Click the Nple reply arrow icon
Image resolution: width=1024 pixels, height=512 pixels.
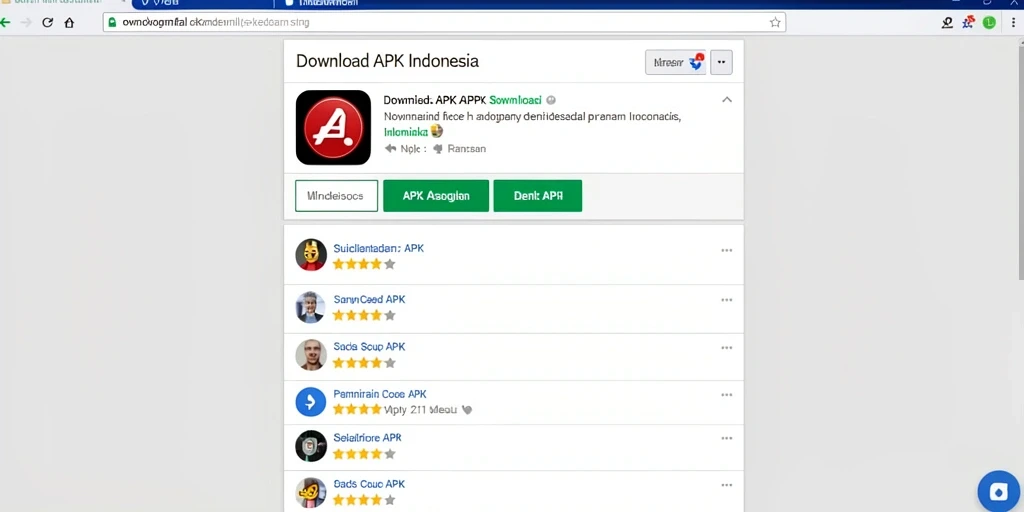391,149
